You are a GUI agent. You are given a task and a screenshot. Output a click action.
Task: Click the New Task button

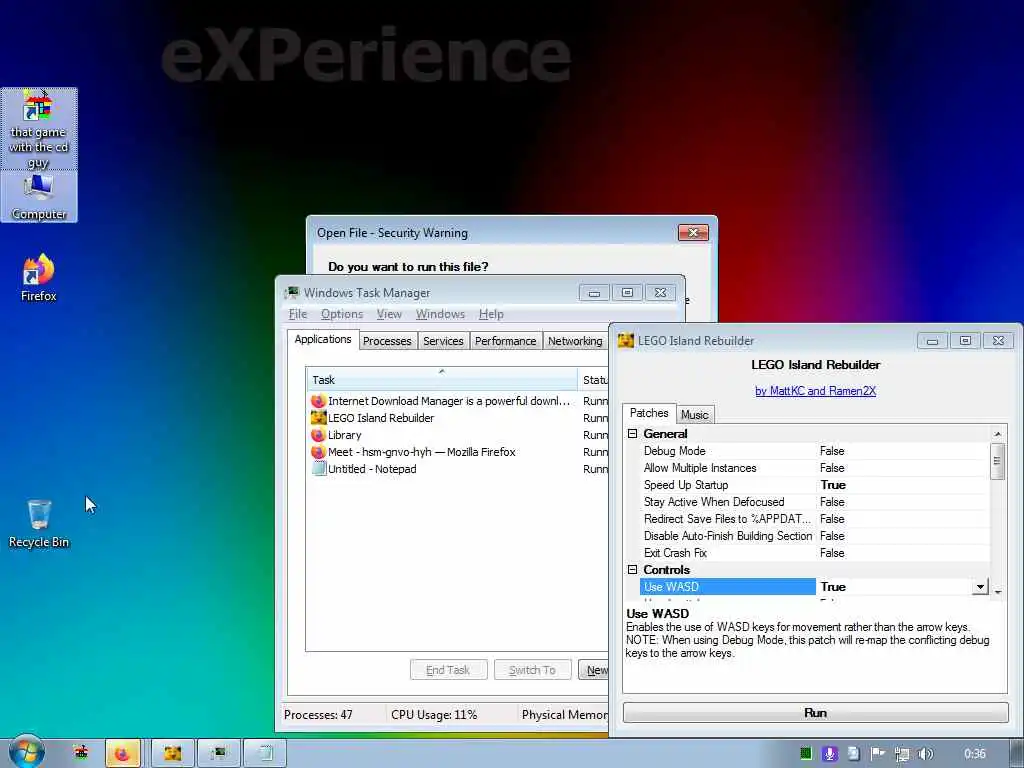[594, 670]
